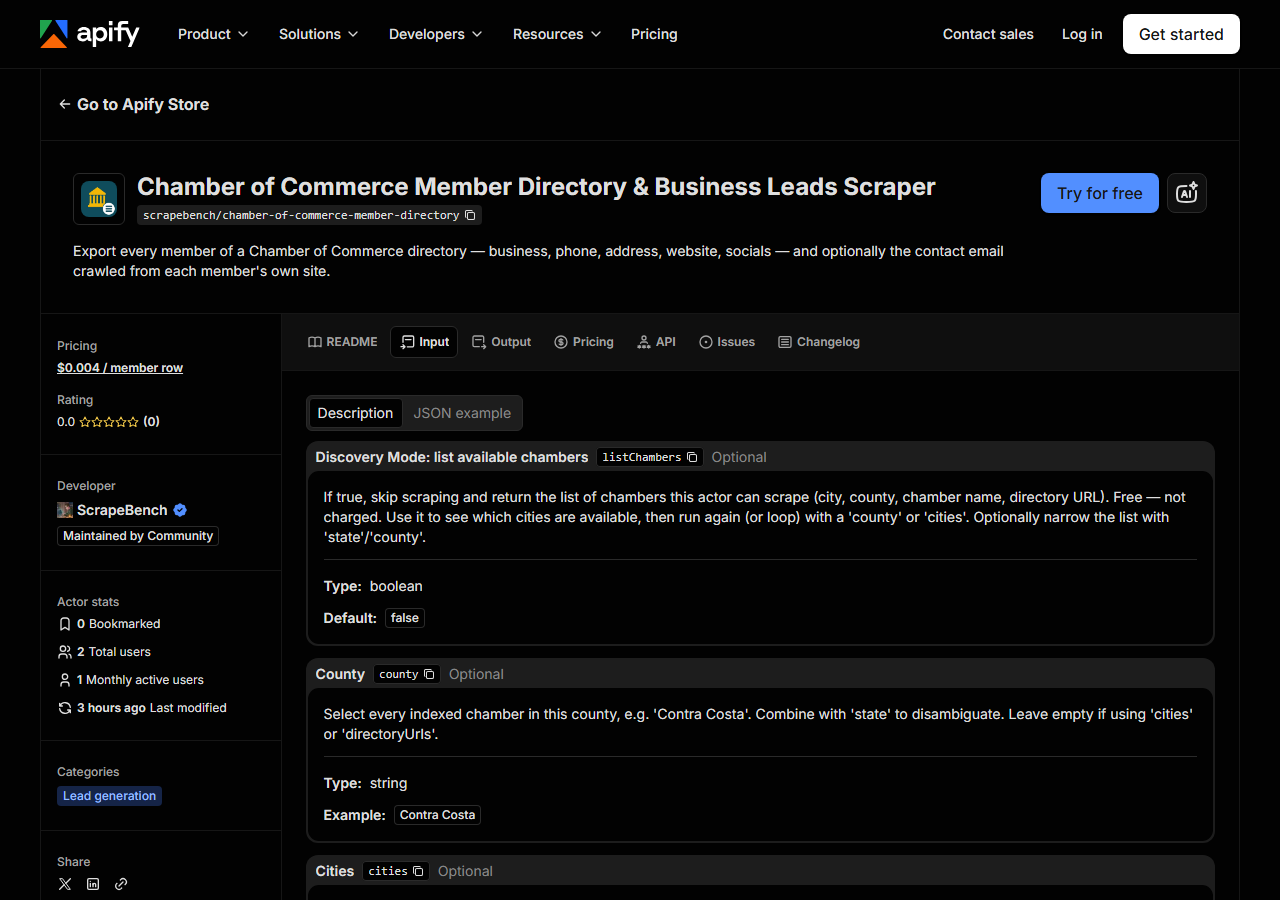Image resolution: width=1280 pixels, height=900 pixels.
Task: Expand the Developers menu
Action: pos(436,34)
